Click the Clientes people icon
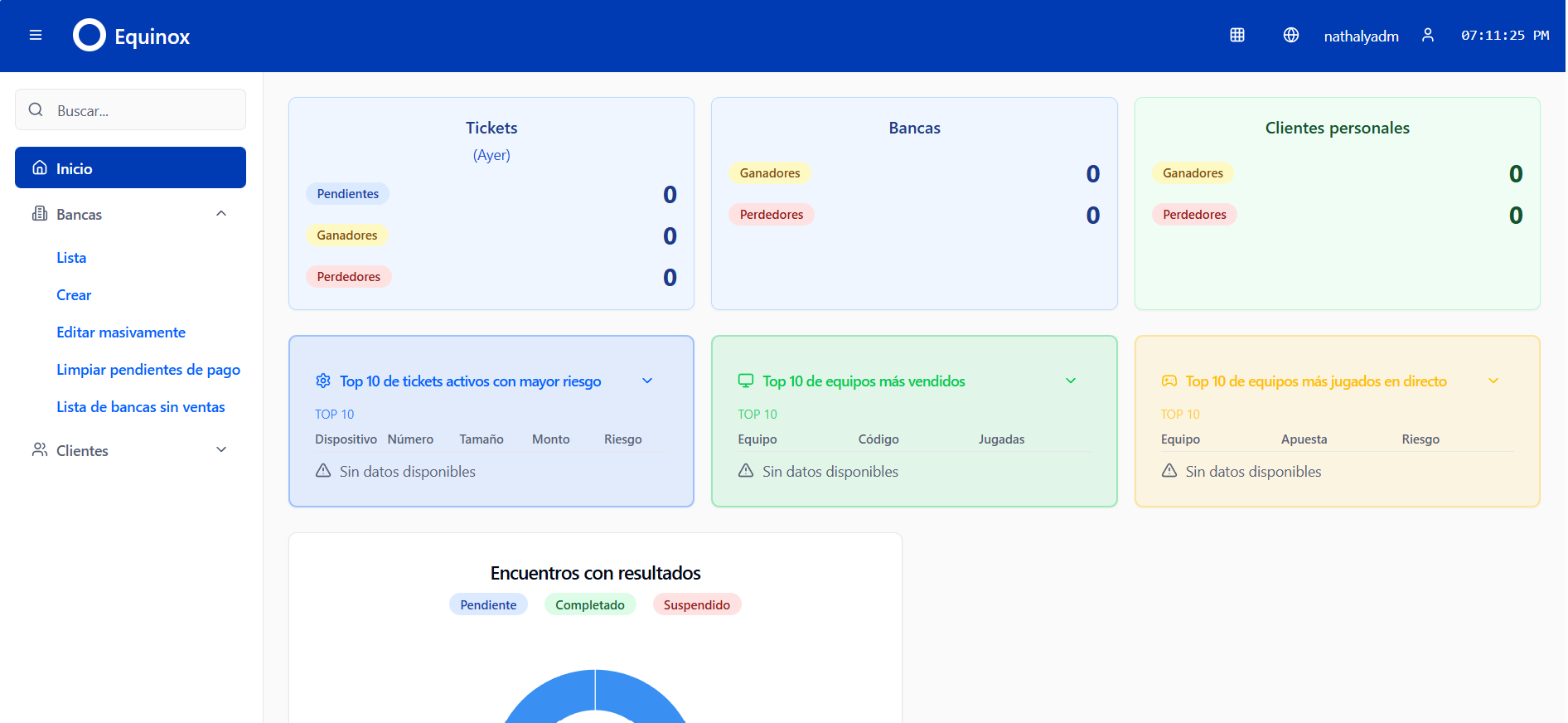 (x=40, y=449)
